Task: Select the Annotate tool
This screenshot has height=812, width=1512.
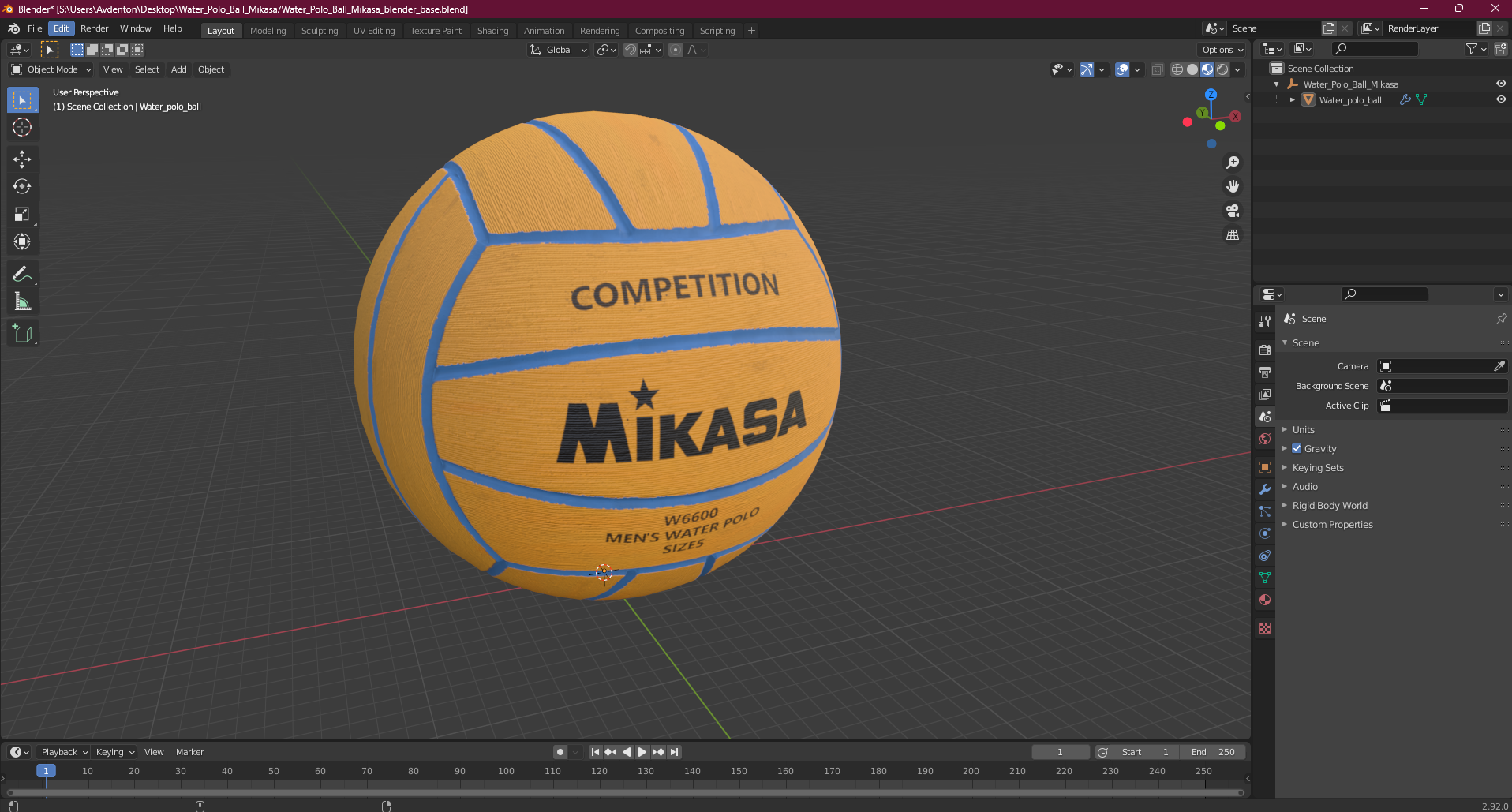Action: pyautogui.click(x=22, y=275)
